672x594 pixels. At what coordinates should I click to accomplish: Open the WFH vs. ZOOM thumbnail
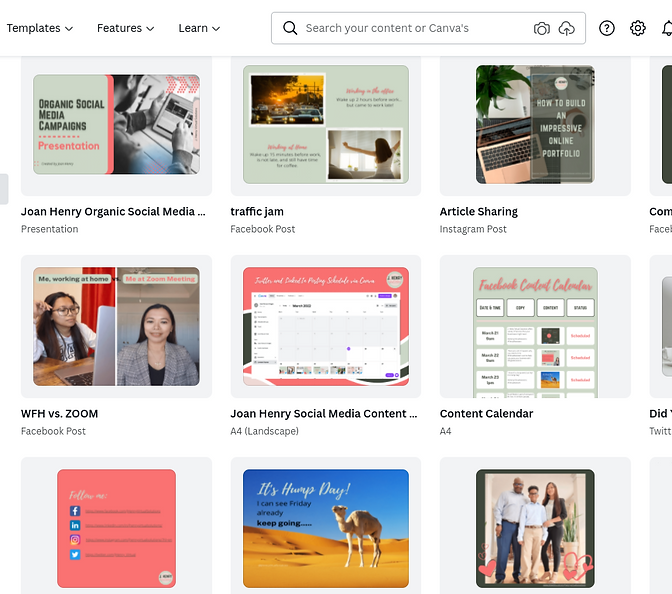(116, 327)
